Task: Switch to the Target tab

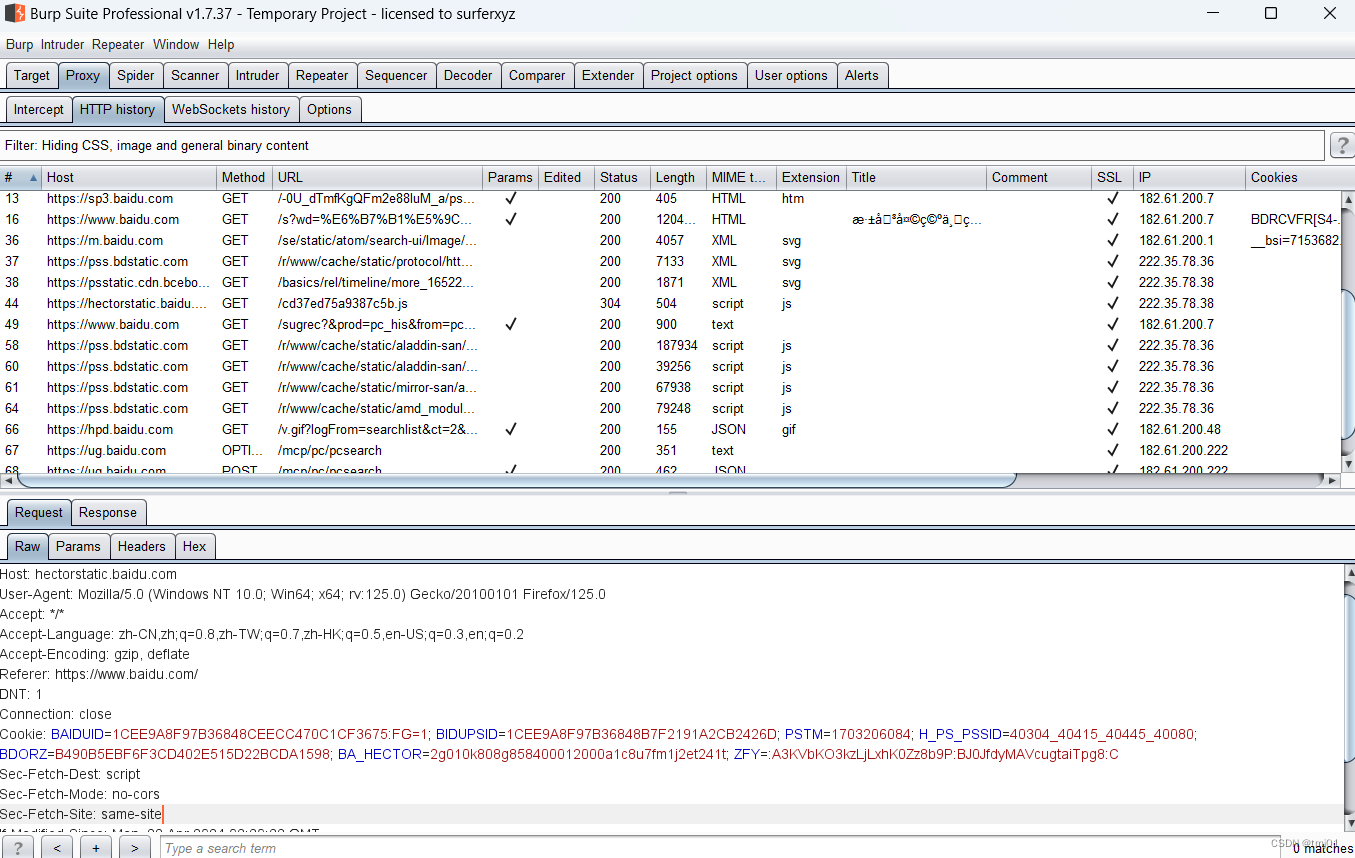Action: coord(32,75)
